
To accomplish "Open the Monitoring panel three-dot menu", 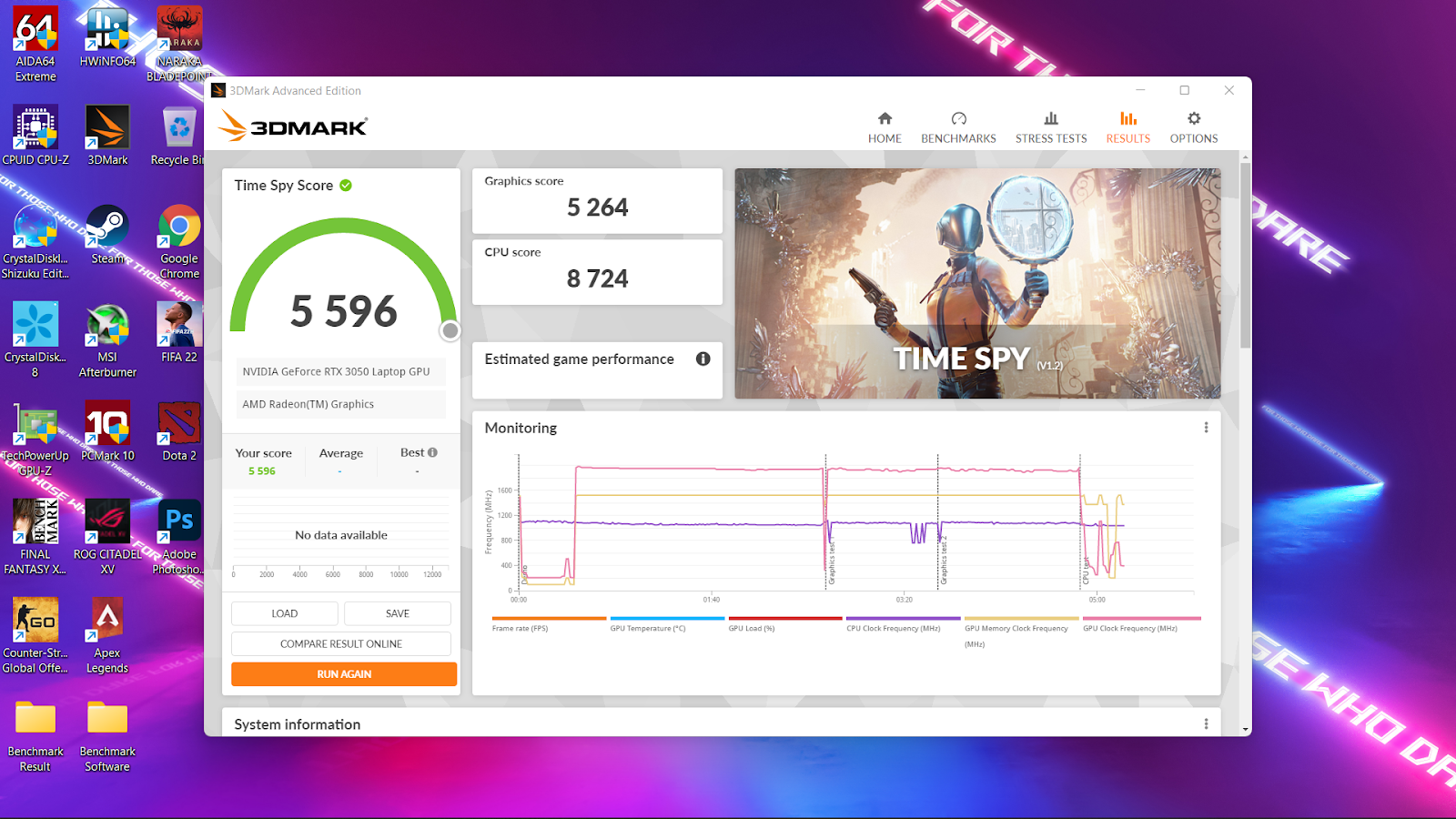I will [x=1206, y=428].
